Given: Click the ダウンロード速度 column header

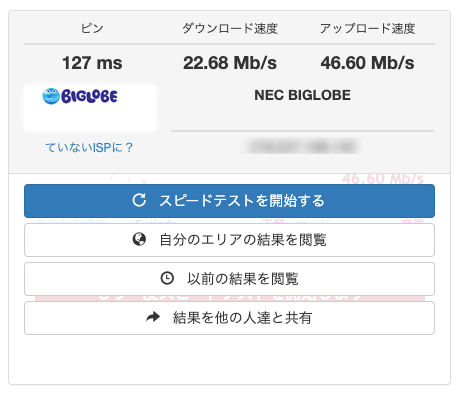Looking at the screenshot, I should click(x=230, y=28).
